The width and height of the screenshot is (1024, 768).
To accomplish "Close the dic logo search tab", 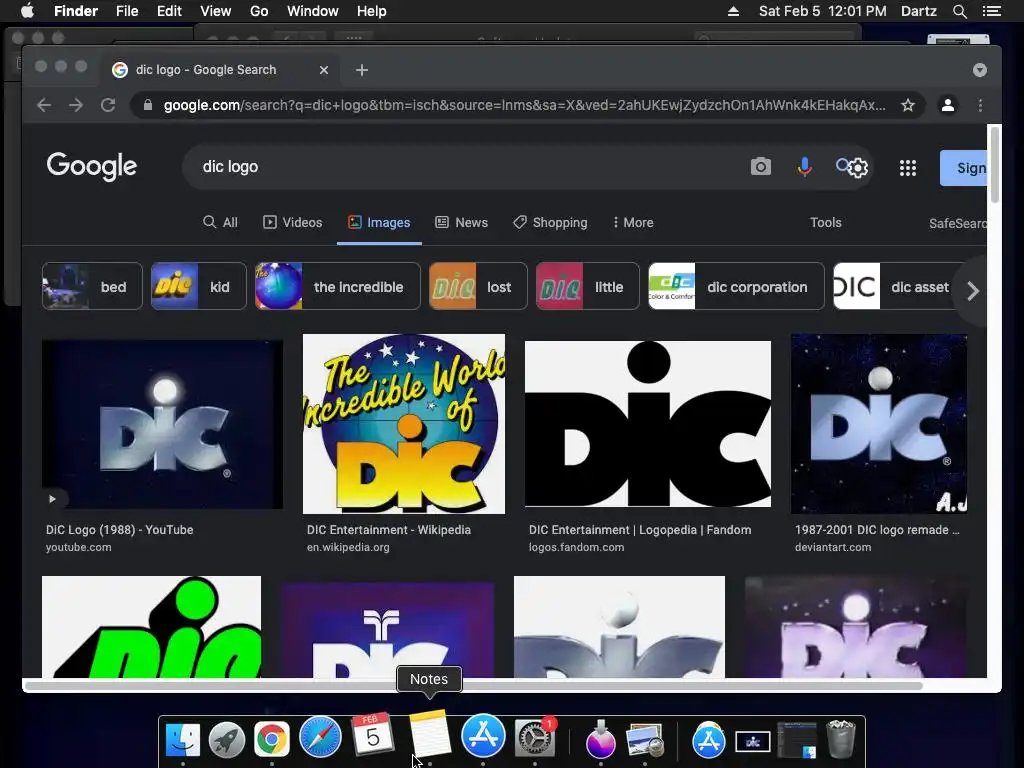I will [x=323, y=70].
